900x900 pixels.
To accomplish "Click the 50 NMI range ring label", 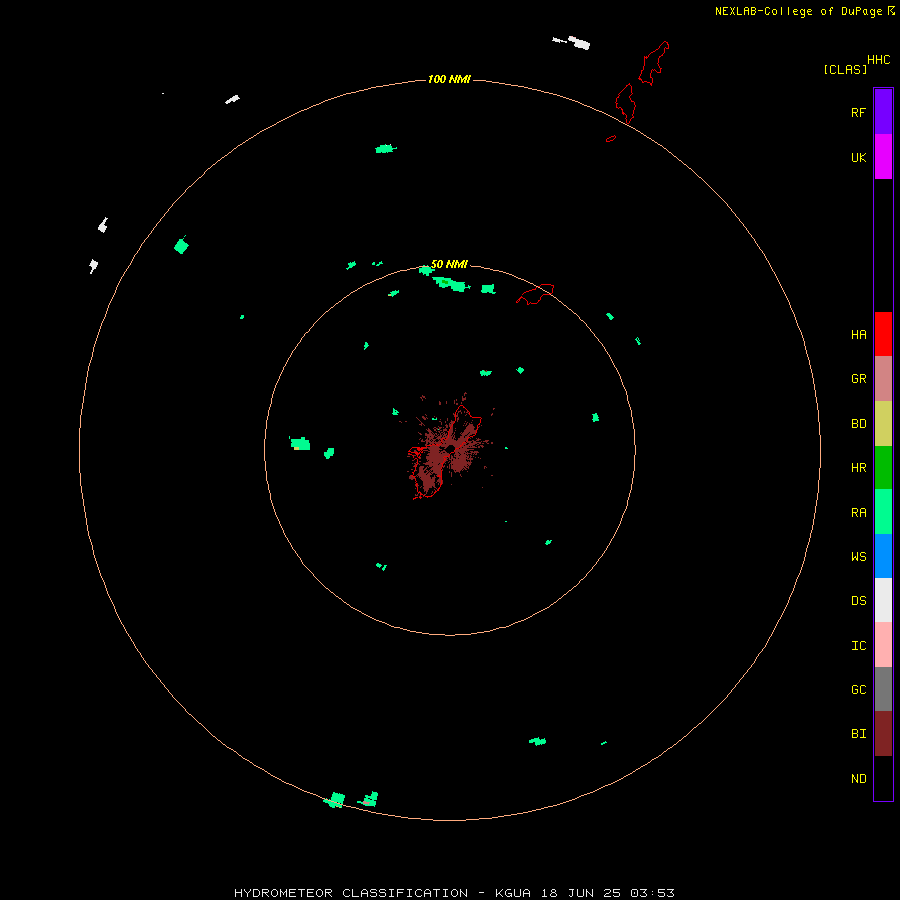I will 449,264.
